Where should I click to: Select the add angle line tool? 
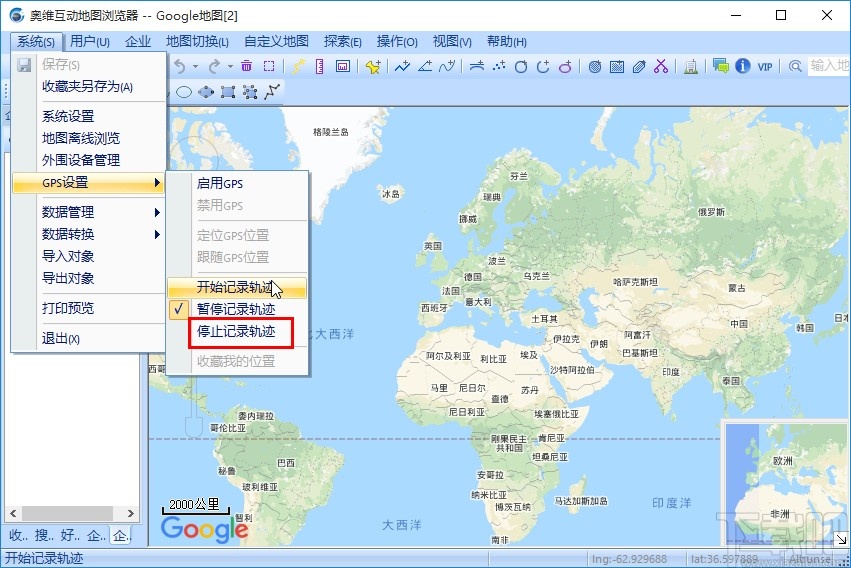[425, 66]
